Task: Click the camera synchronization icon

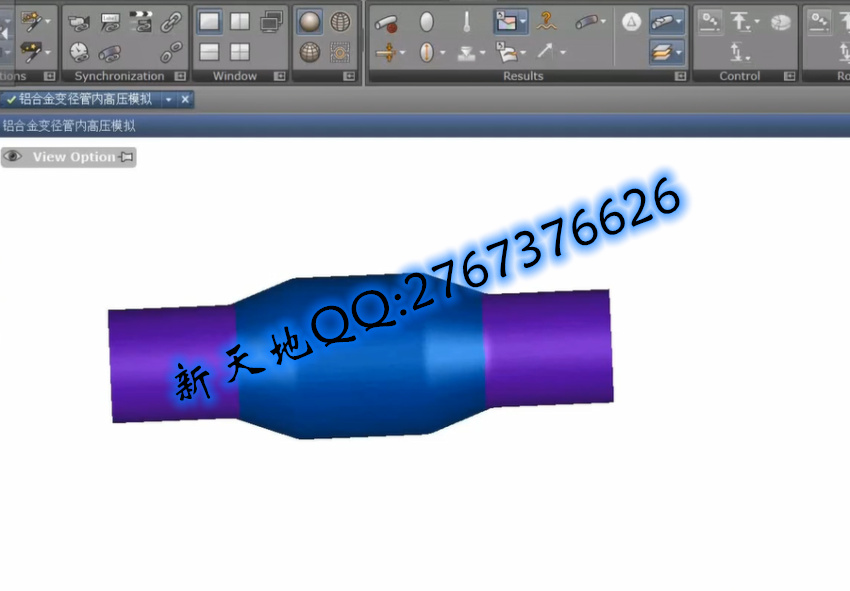Action: 80,21
